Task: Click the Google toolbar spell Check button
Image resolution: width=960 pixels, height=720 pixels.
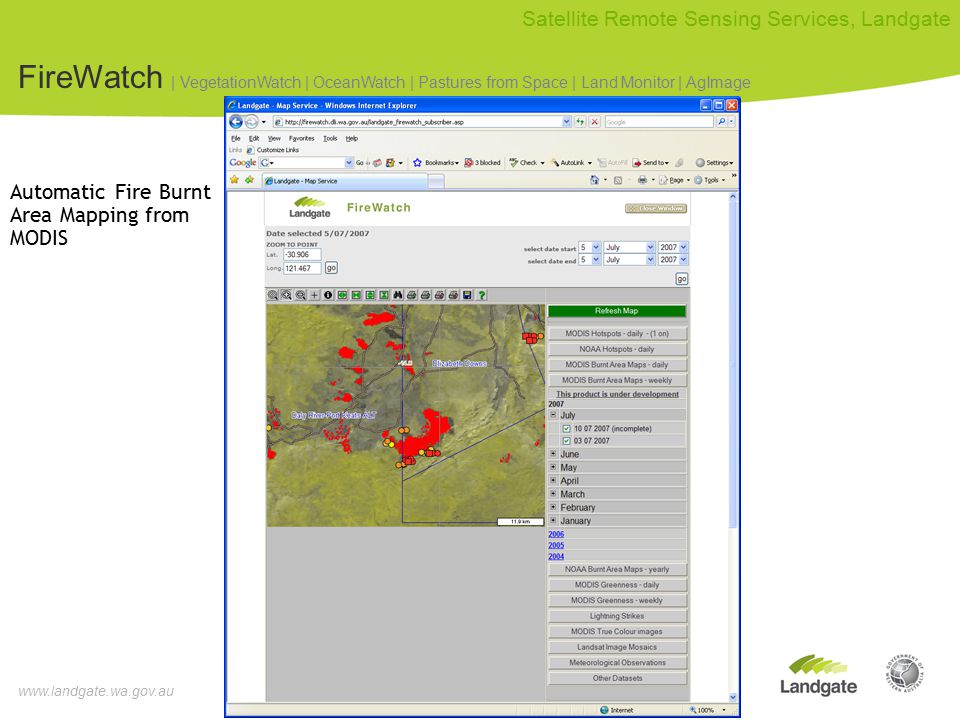Action: point(525,163)
